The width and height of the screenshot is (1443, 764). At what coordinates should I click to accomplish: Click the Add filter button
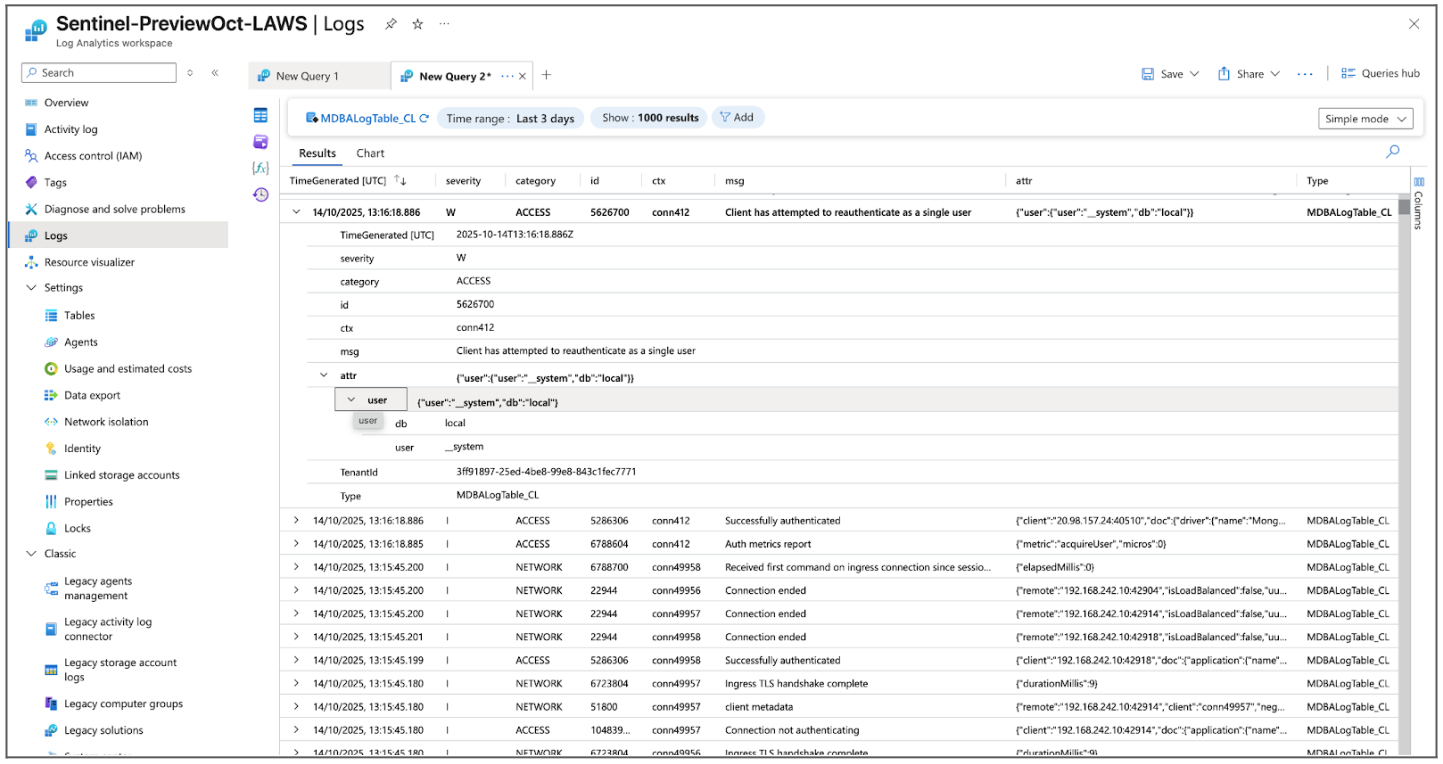tap(738, 117)
